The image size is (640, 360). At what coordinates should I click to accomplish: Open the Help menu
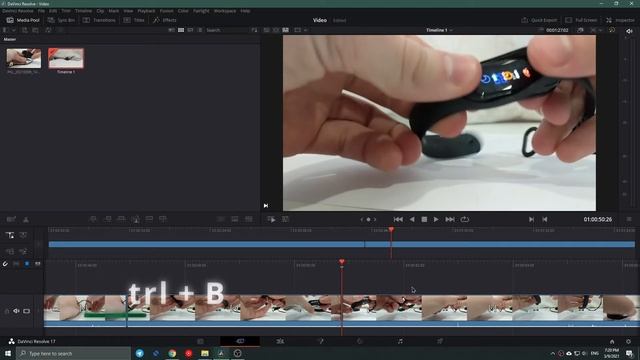[245, 11]
